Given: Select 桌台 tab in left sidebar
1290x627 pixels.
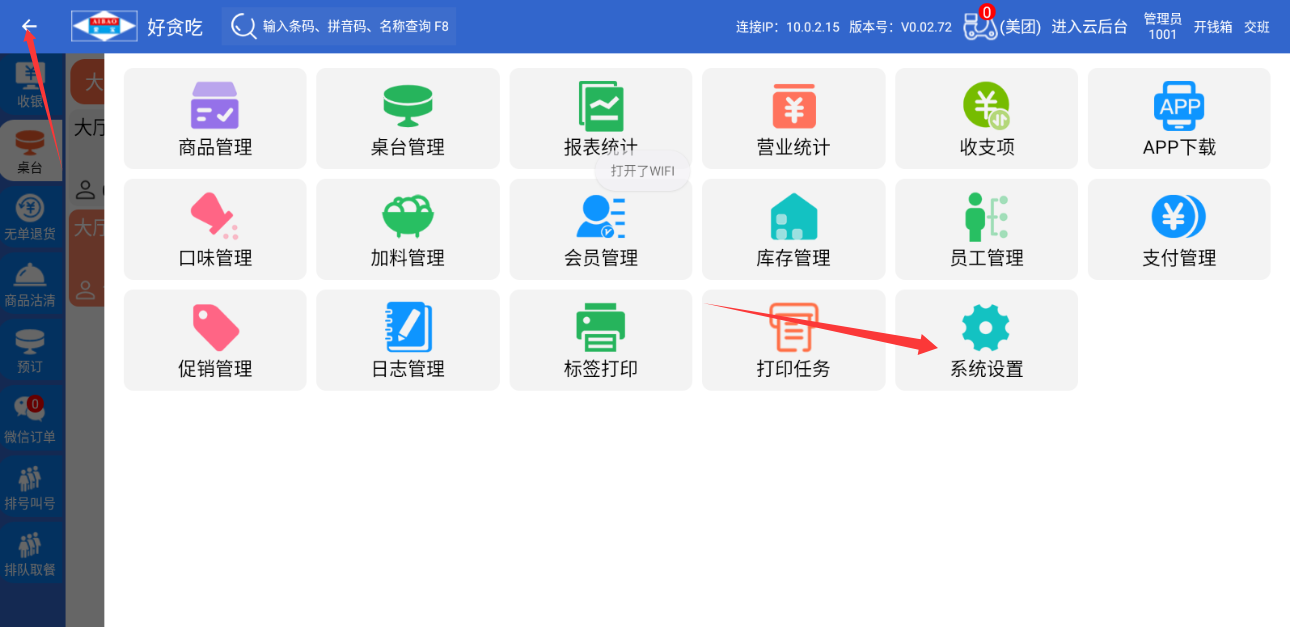Looking at the screenshot, I should tap(30, 152).
